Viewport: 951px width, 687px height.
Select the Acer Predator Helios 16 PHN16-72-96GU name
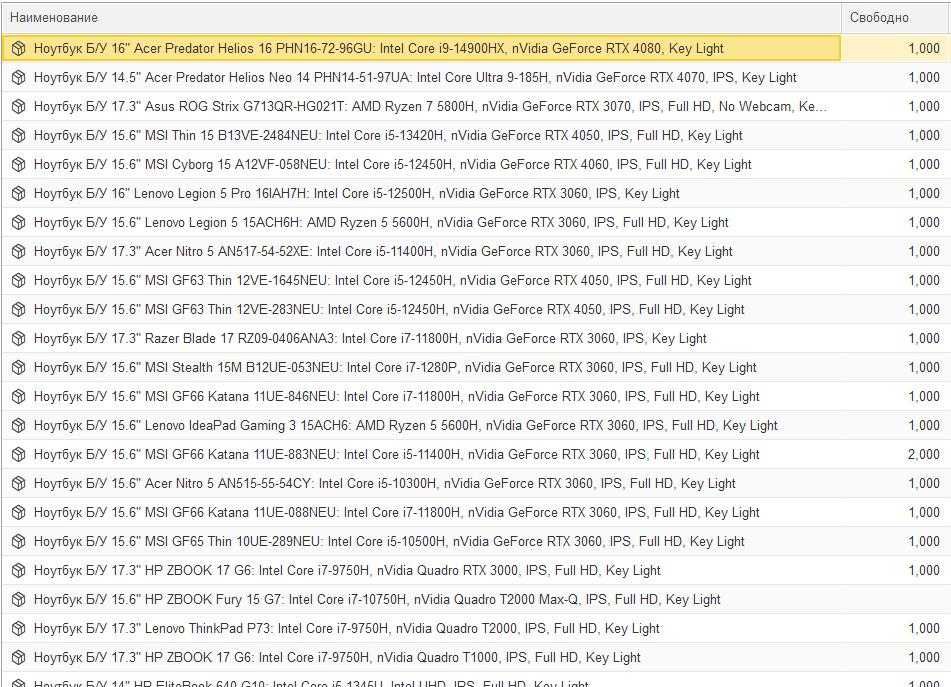coord(378,49)
